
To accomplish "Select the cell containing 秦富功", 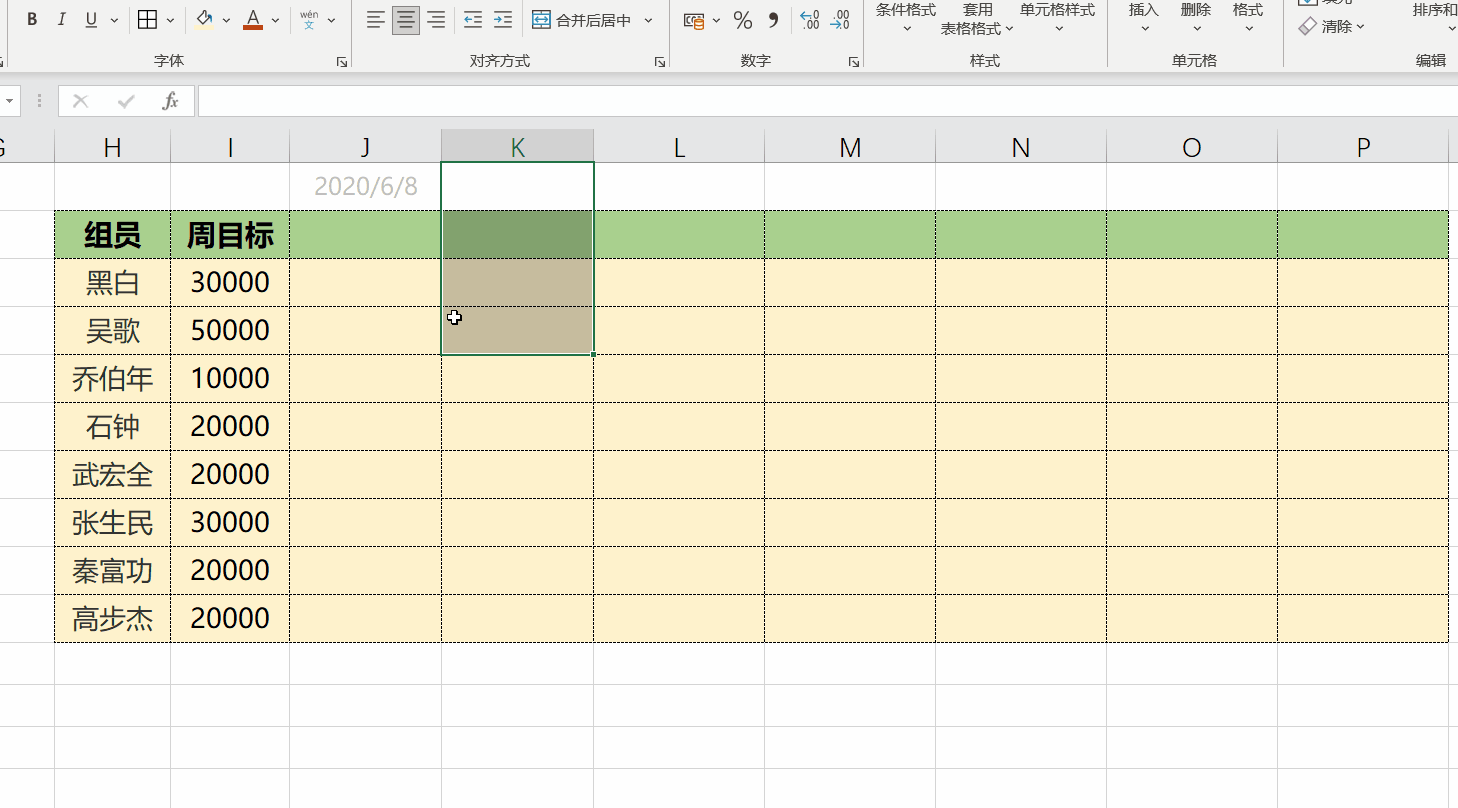I will pos(112,571).
